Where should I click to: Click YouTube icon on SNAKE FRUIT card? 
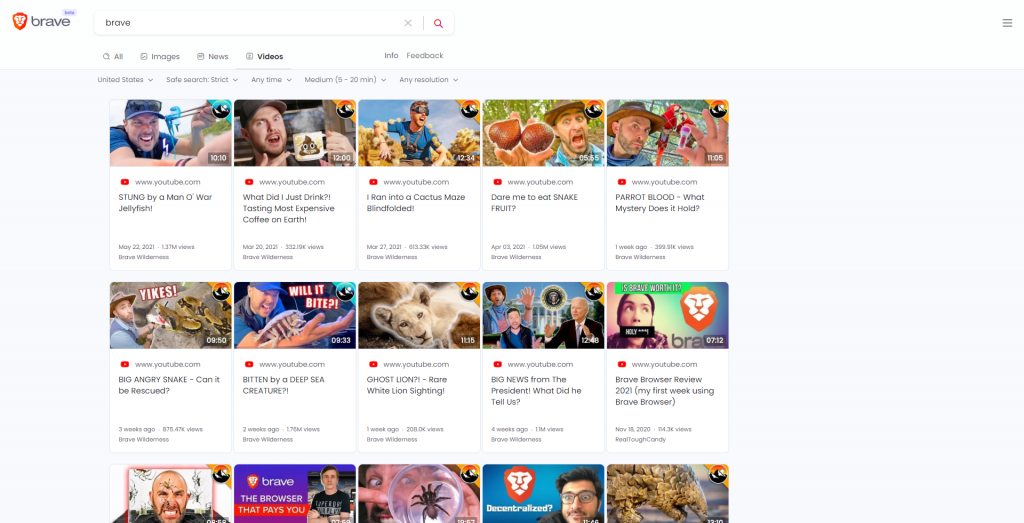coord(497,182)
